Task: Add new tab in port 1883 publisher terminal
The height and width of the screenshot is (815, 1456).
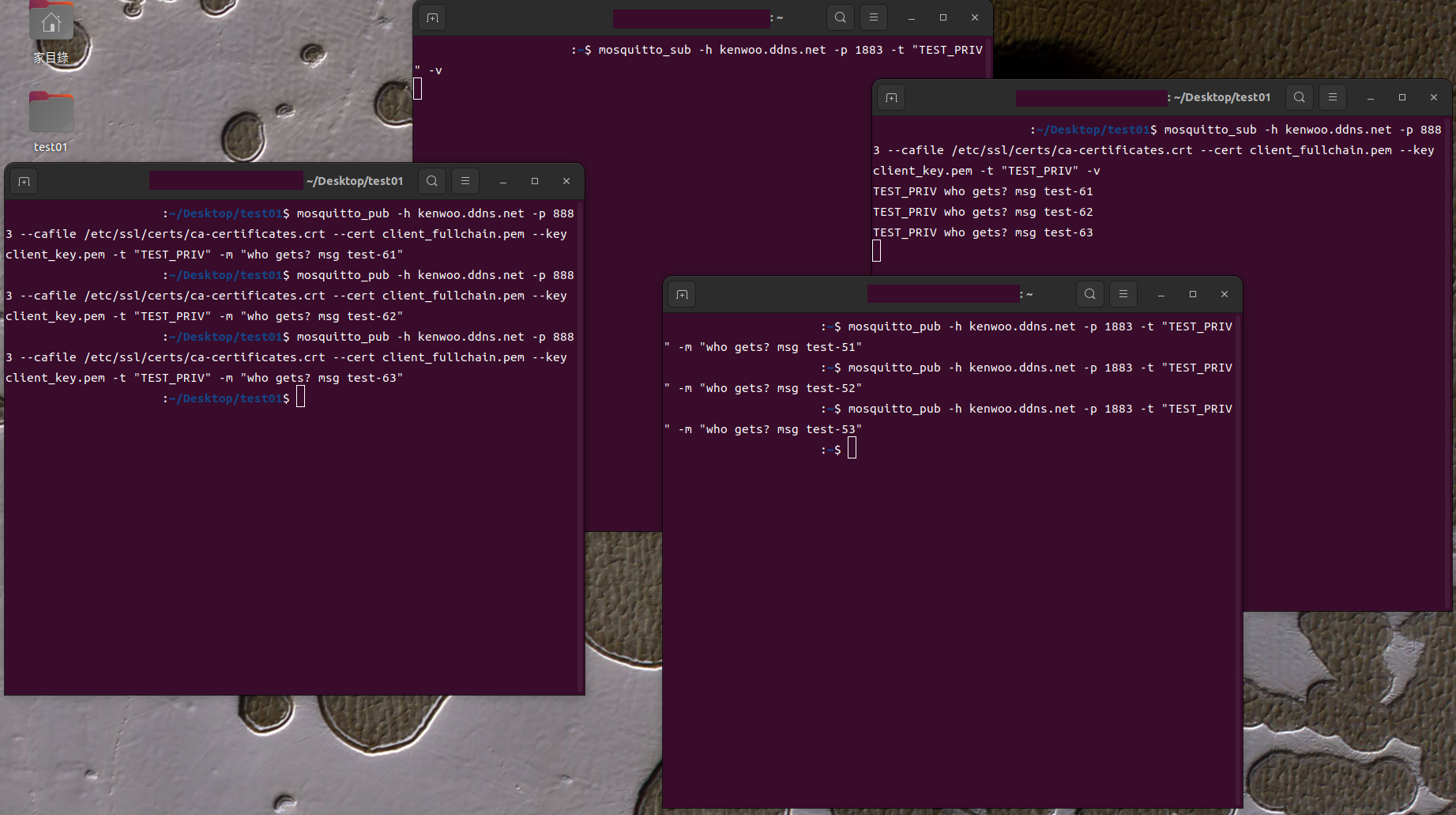Action: 682,294
